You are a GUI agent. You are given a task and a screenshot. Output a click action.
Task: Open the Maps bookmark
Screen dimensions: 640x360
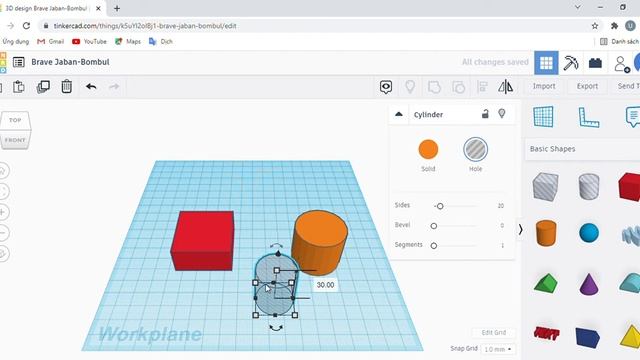click(128, 41)
